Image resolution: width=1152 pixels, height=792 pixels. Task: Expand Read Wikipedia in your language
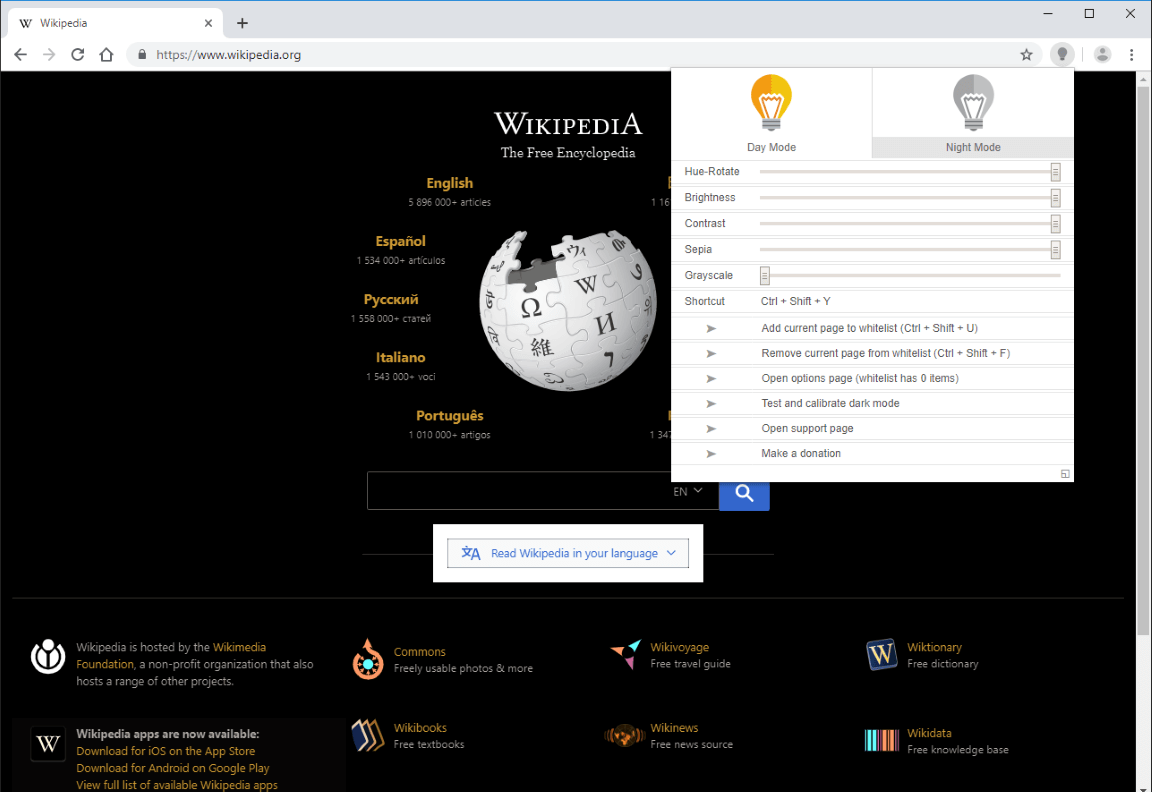568,553
